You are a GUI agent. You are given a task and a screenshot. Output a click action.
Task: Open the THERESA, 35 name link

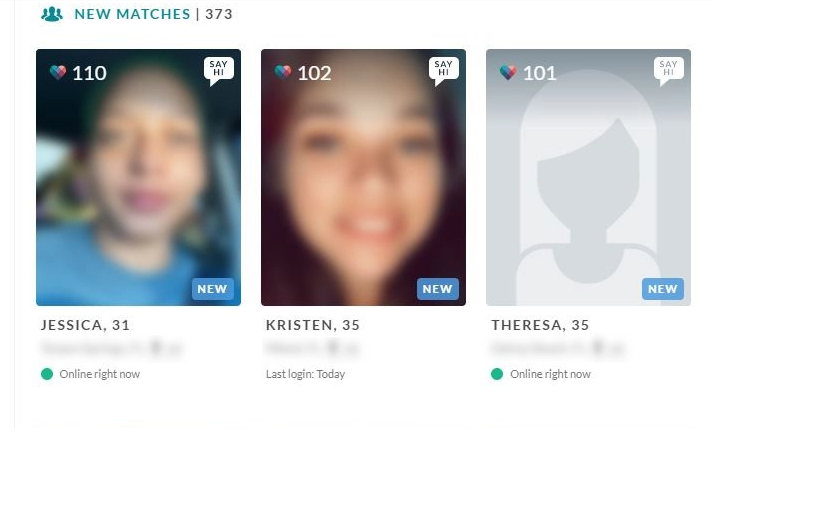pos(540,325)
